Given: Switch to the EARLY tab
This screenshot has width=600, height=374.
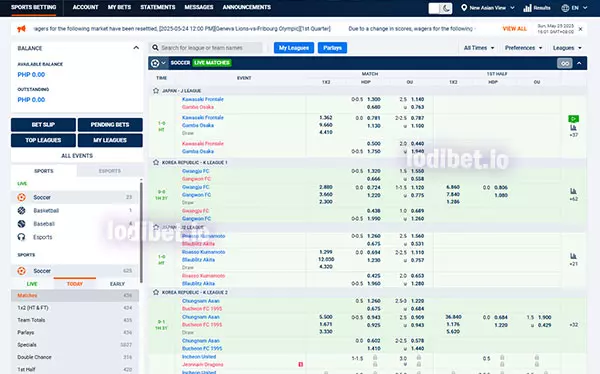Looking at the screenshot, I should coord(117,284).
